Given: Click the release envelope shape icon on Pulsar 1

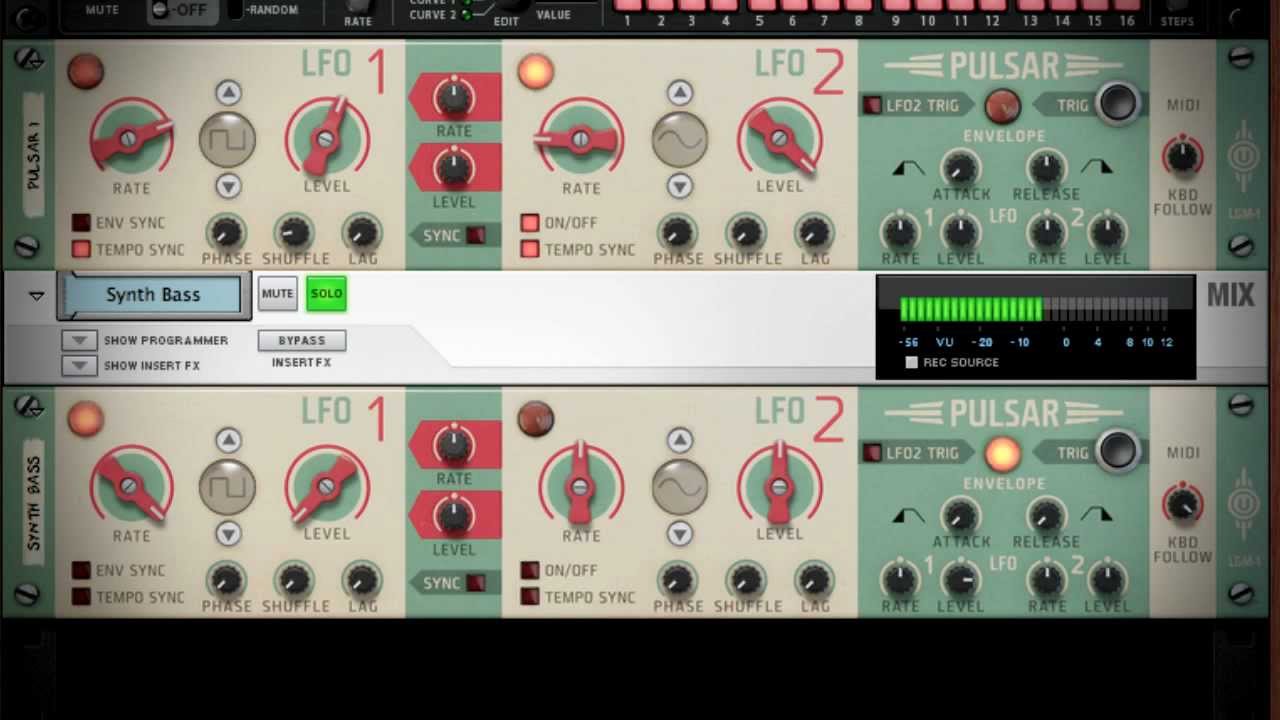Looking at the screenshot, I should click(1096, 167).
